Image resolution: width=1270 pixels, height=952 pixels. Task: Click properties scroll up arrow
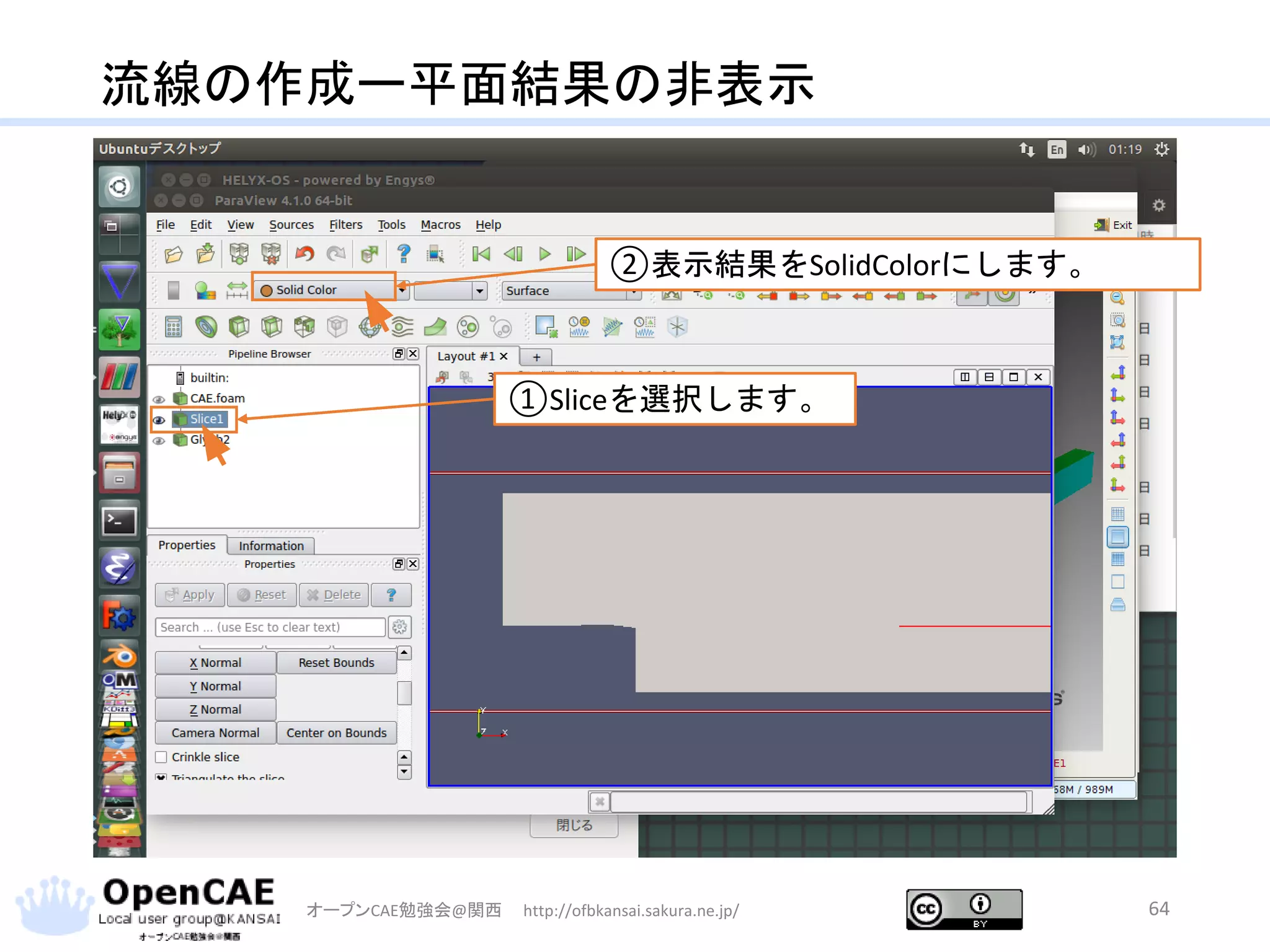click(x=404, y=653)
